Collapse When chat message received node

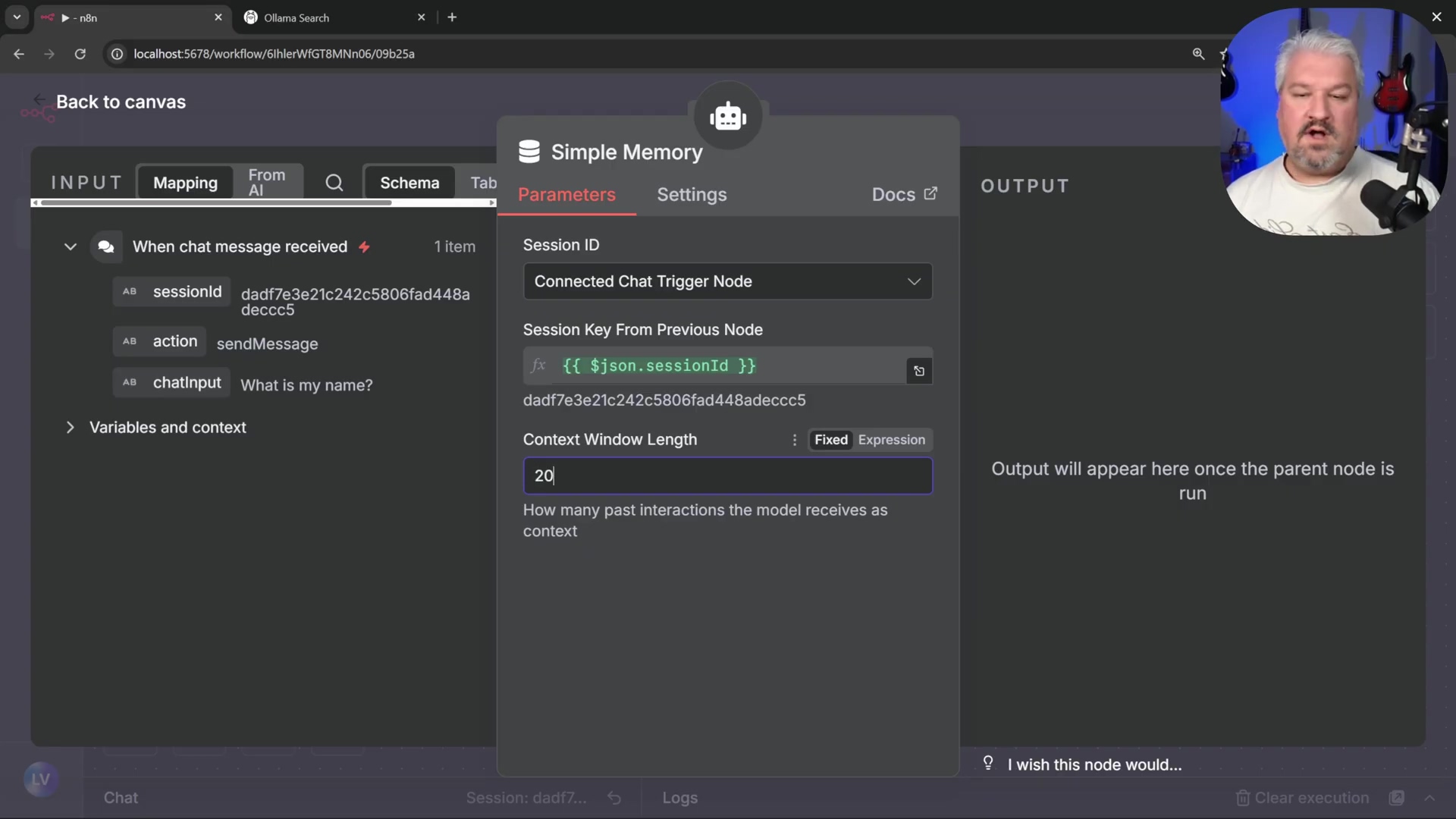pyautogui.click(x=71, y=247)
